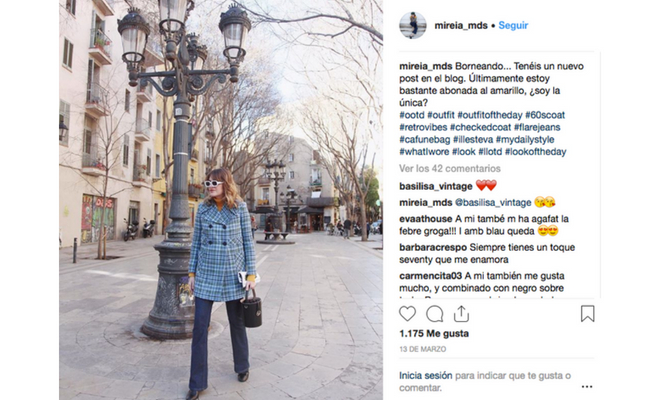Follow the account with Seguir
This screenshot has width=660, height=400.
pyautogui.click(x=513, y=25)
